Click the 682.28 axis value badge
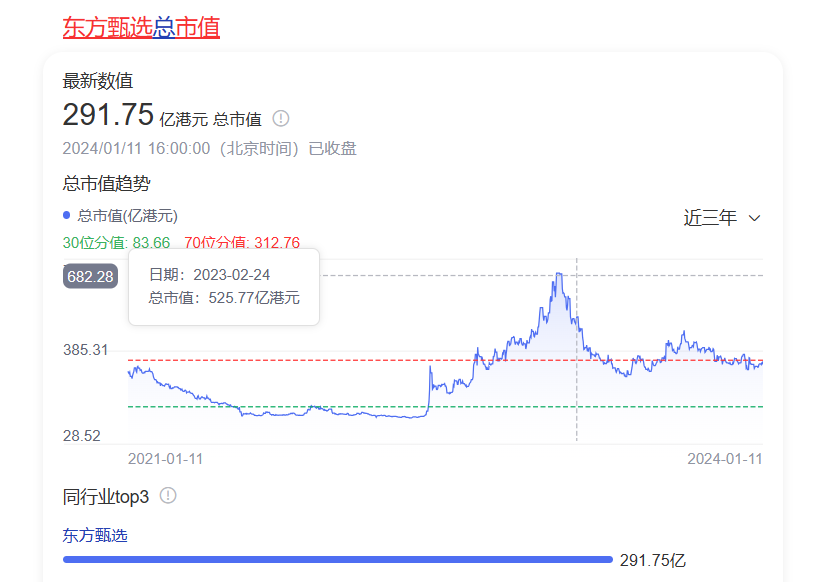Screen dimensions: 824x582 point(90,276)
